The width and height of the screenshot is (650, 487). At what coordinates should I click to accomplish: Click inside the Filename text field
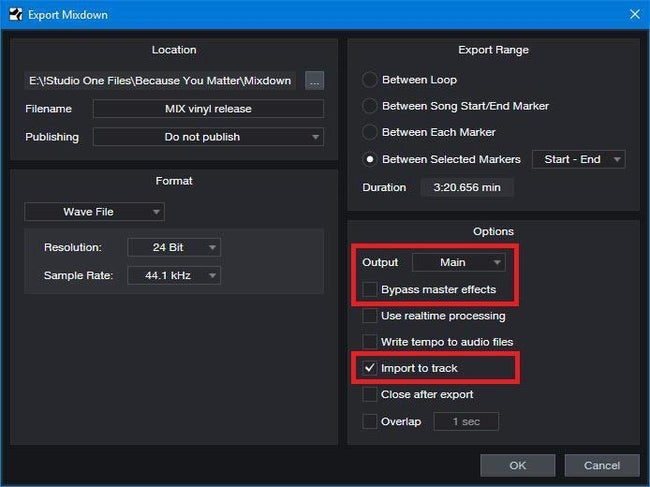coord(208,109)
